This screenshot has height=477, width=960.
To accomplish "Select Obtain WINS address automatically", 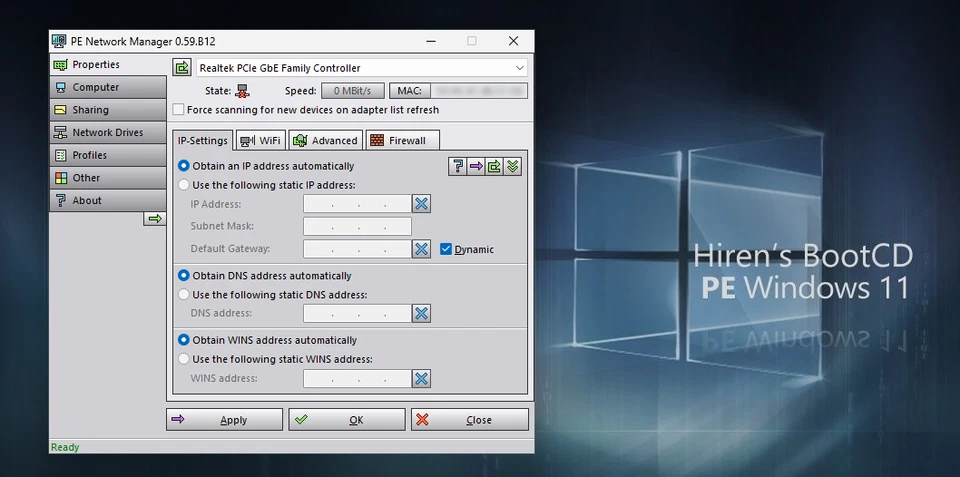I will click(x=183, y=340).
